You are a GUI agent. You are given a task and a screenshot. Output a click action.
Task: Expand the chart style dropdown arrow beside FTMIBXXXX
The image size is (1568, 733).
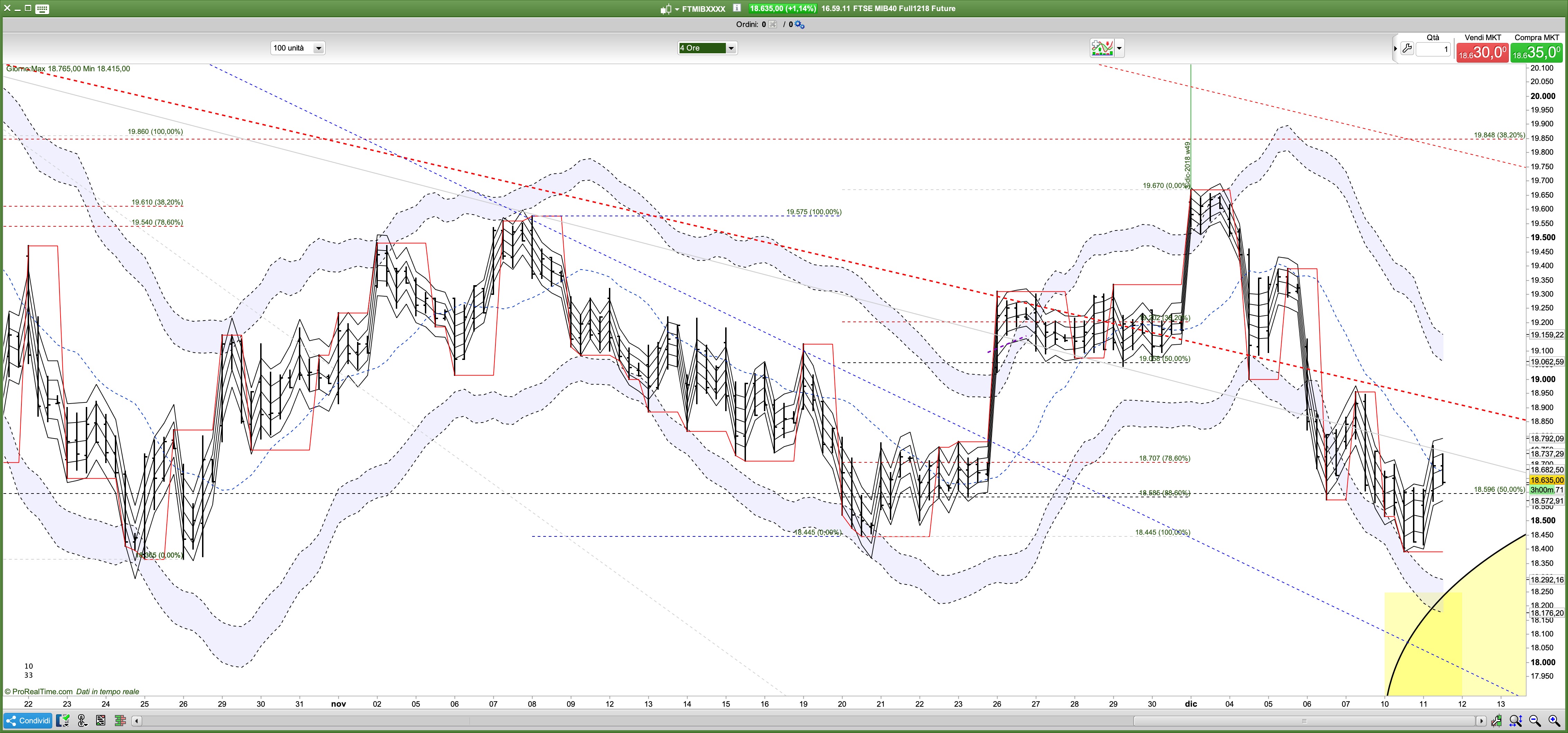point(677,9)
